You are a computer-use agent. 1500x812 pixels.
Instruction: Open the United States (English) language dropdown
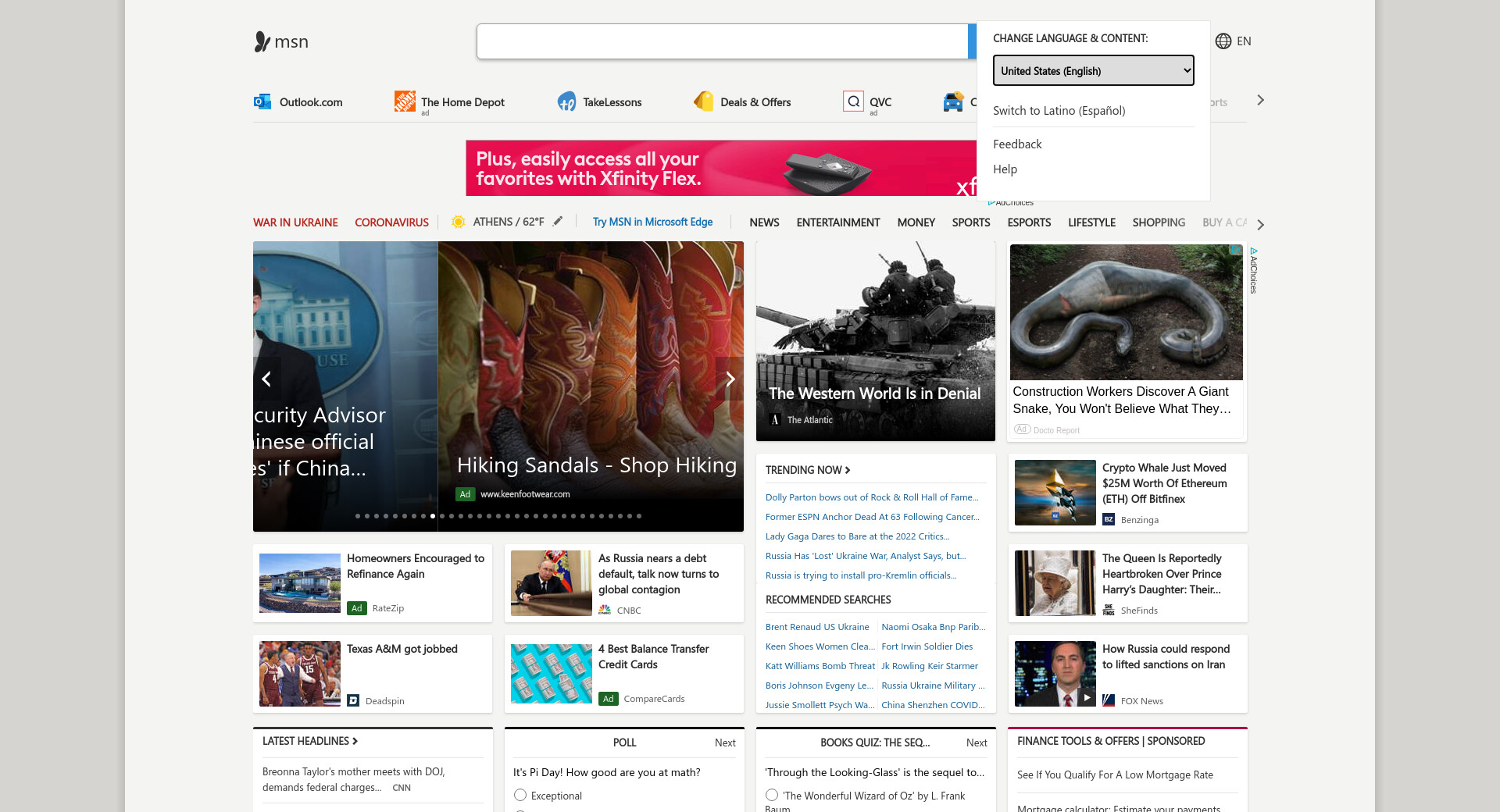pos(1093,70)
